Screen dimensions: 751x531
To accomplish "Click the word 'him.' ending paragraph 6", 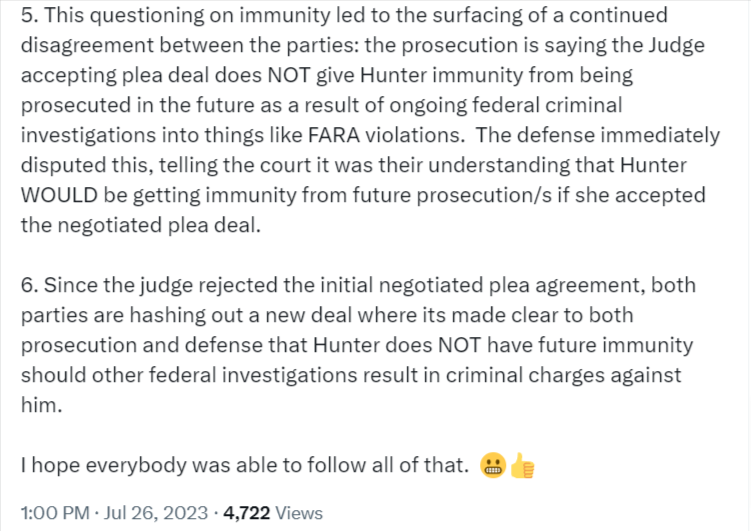I will click(x=40, y=405).
